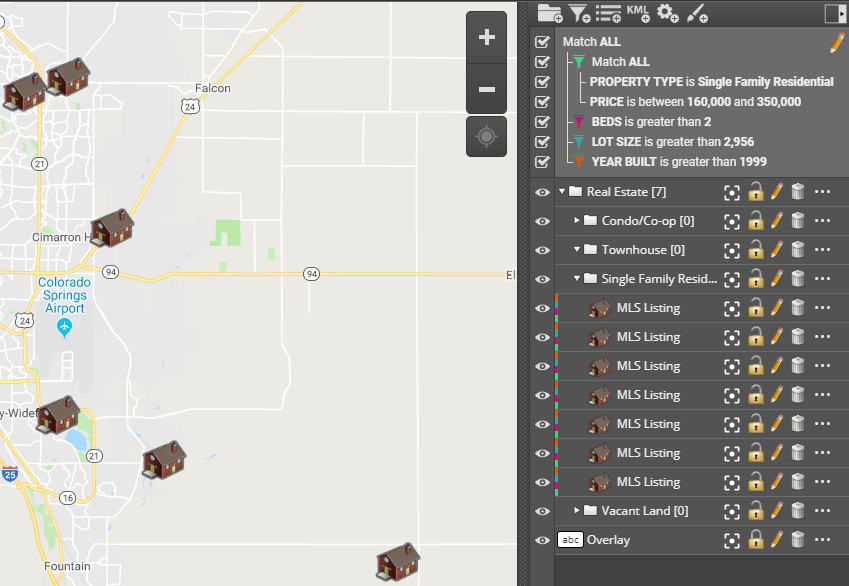This screenshot has height=586, width=849.
Task: Expand the Condo/Co-op folder
Action: pyautogui.click(x=578, y=220)
